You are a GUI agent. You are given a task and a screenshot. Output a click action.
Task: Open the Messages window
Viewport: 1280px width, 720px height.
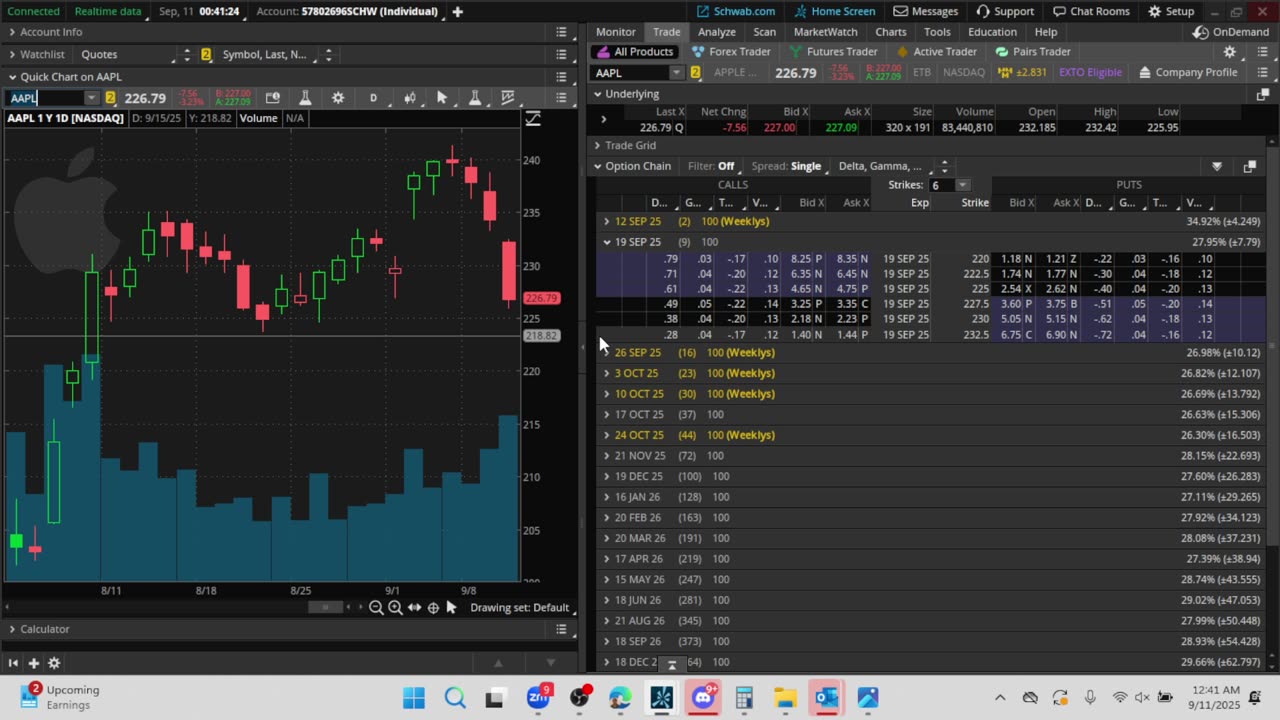[x=925, y=12]
